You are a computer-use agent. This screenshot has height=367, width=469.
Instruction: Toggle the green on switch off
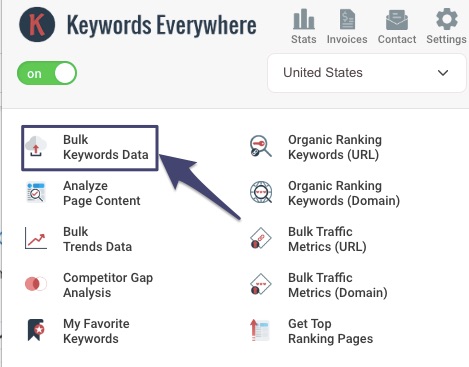click(x=47, y=73)
